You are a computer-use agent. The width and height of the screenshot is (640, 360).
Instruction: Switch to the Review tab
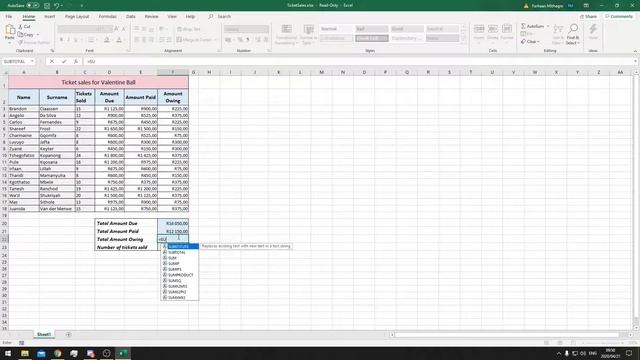(x=151, y=17)
